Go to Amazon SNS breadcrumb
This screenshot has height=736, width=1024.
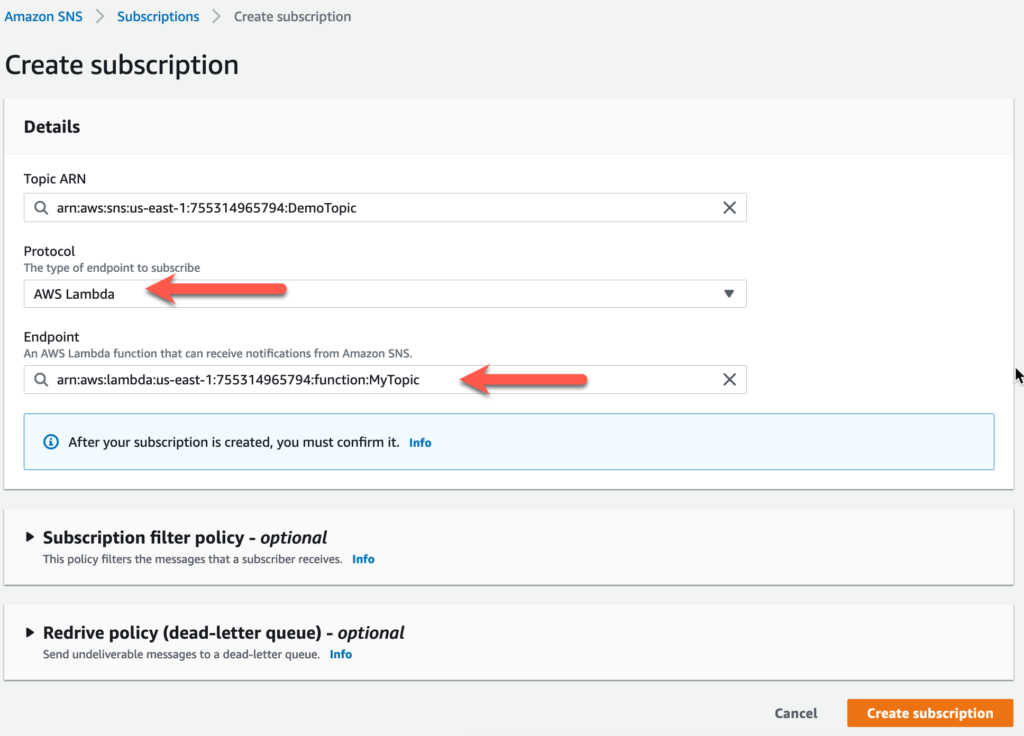click(44, 16)
